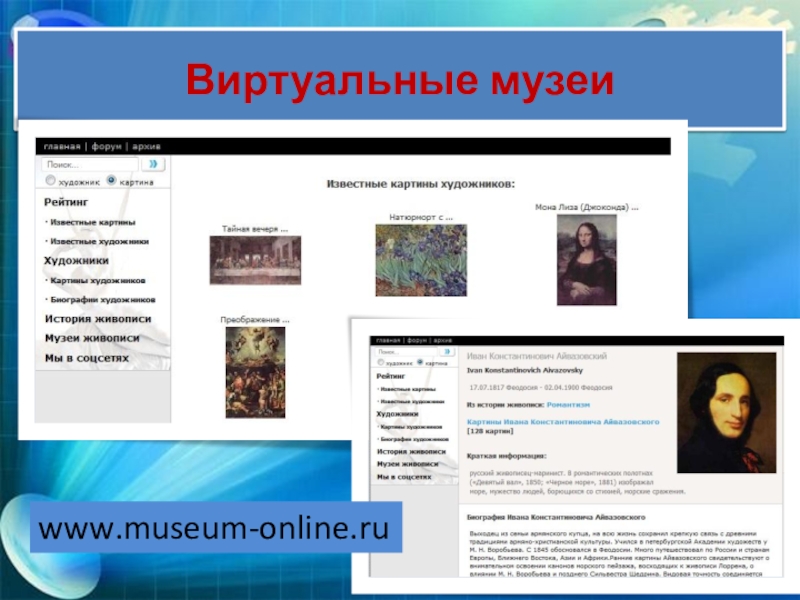Click the 'Мона Лиза (Джоконда) ...' caption
800x600 pixels.
click(586, 207)
